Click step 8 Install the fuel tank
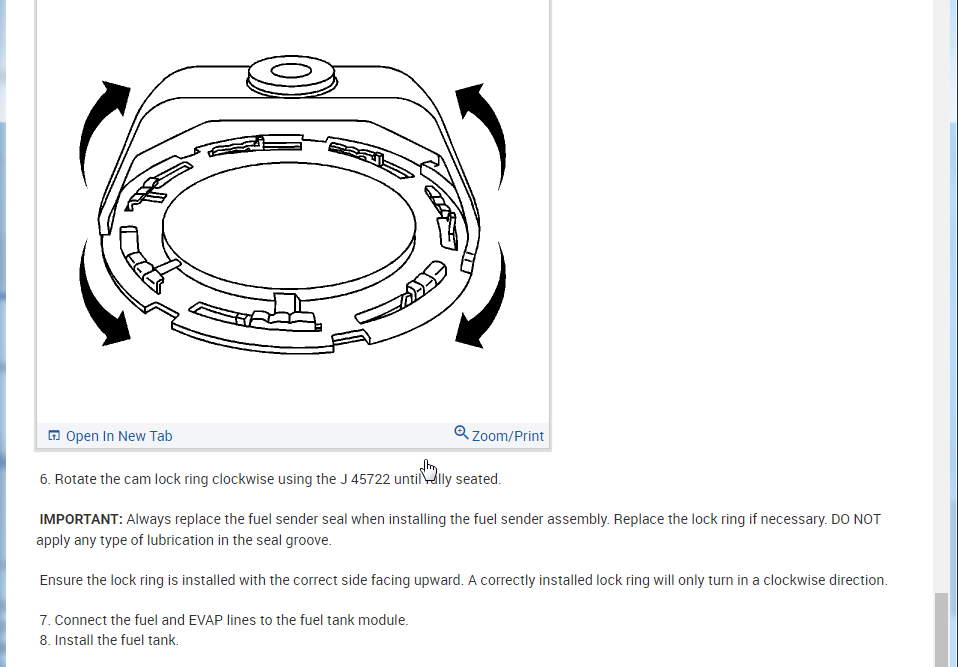This screenshot has width=958, height=667. point(109,640)
